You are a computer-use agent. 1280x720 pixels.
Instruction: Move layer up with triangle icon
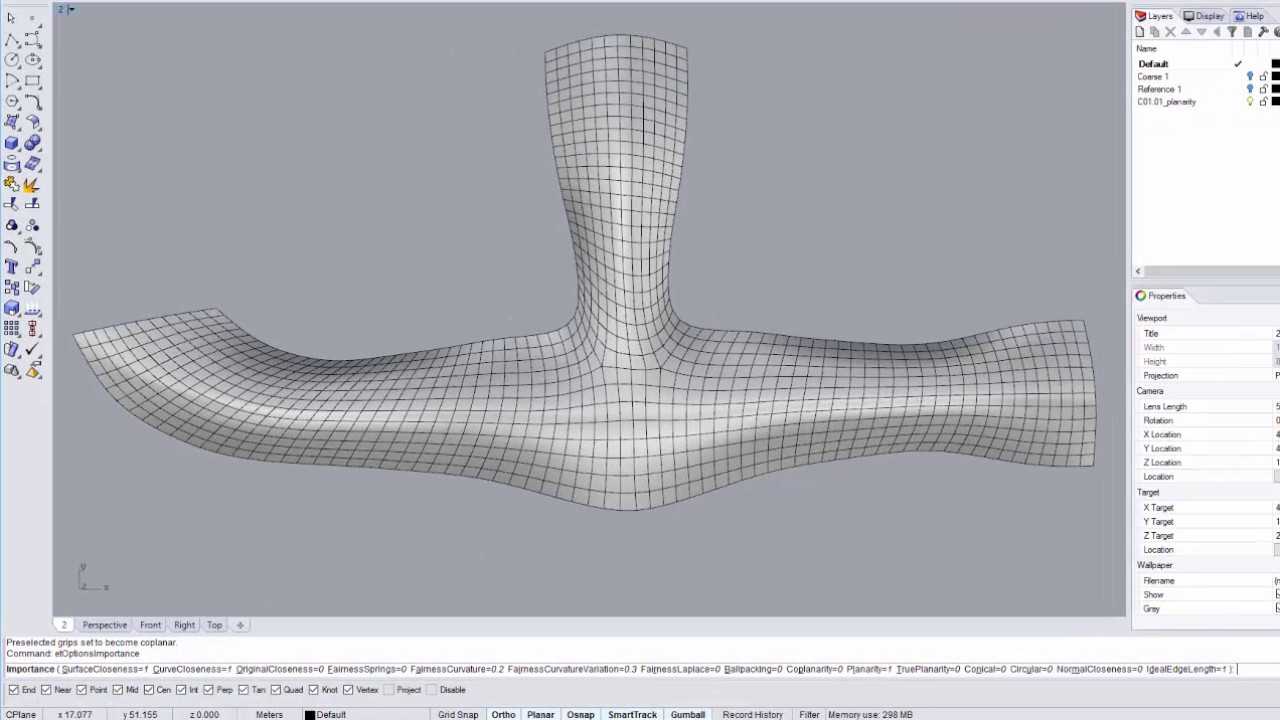(x=1186, y=32)
